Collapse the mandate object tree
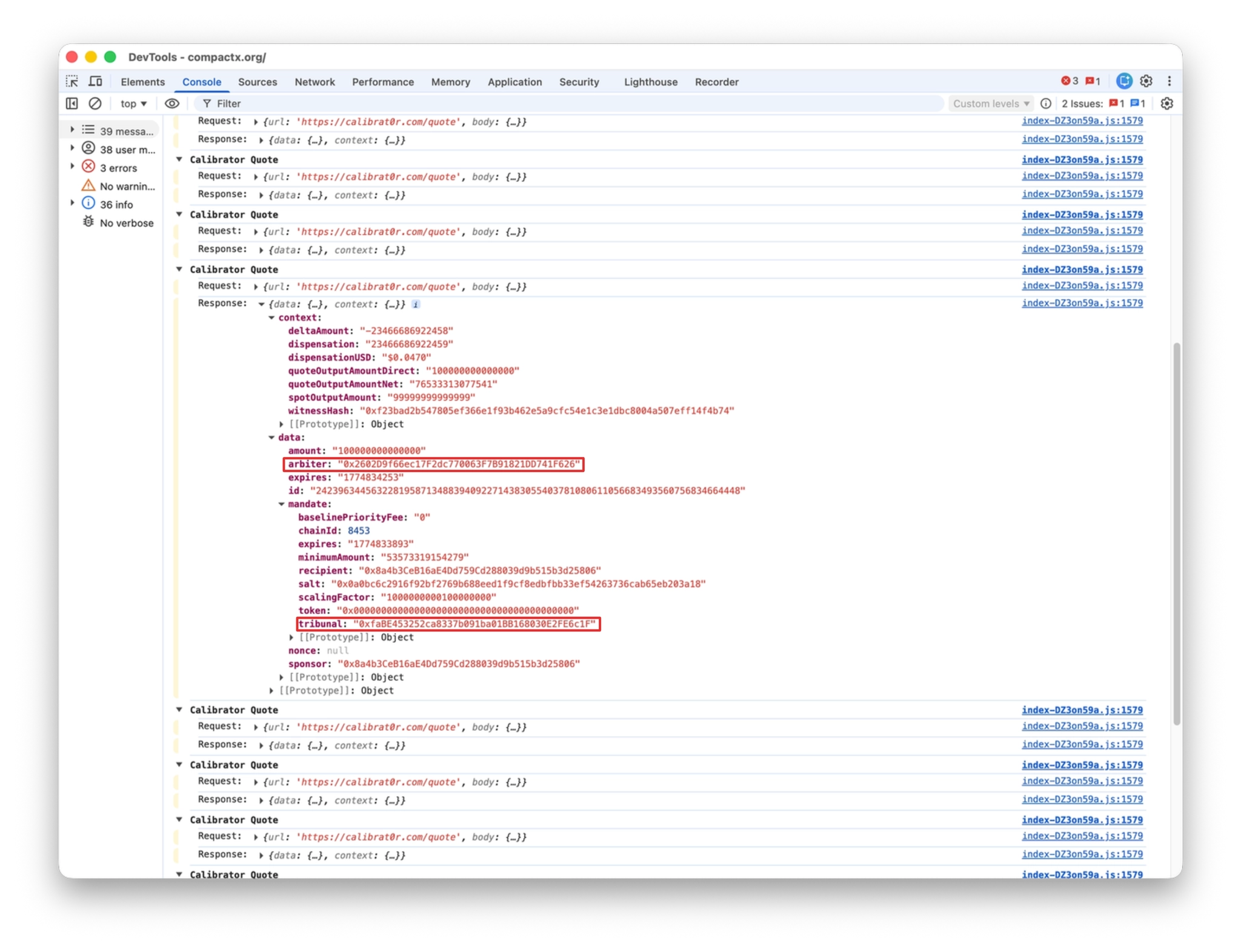Image resolution: width=1241 pixels, height=952 pixels. point(282,504)
